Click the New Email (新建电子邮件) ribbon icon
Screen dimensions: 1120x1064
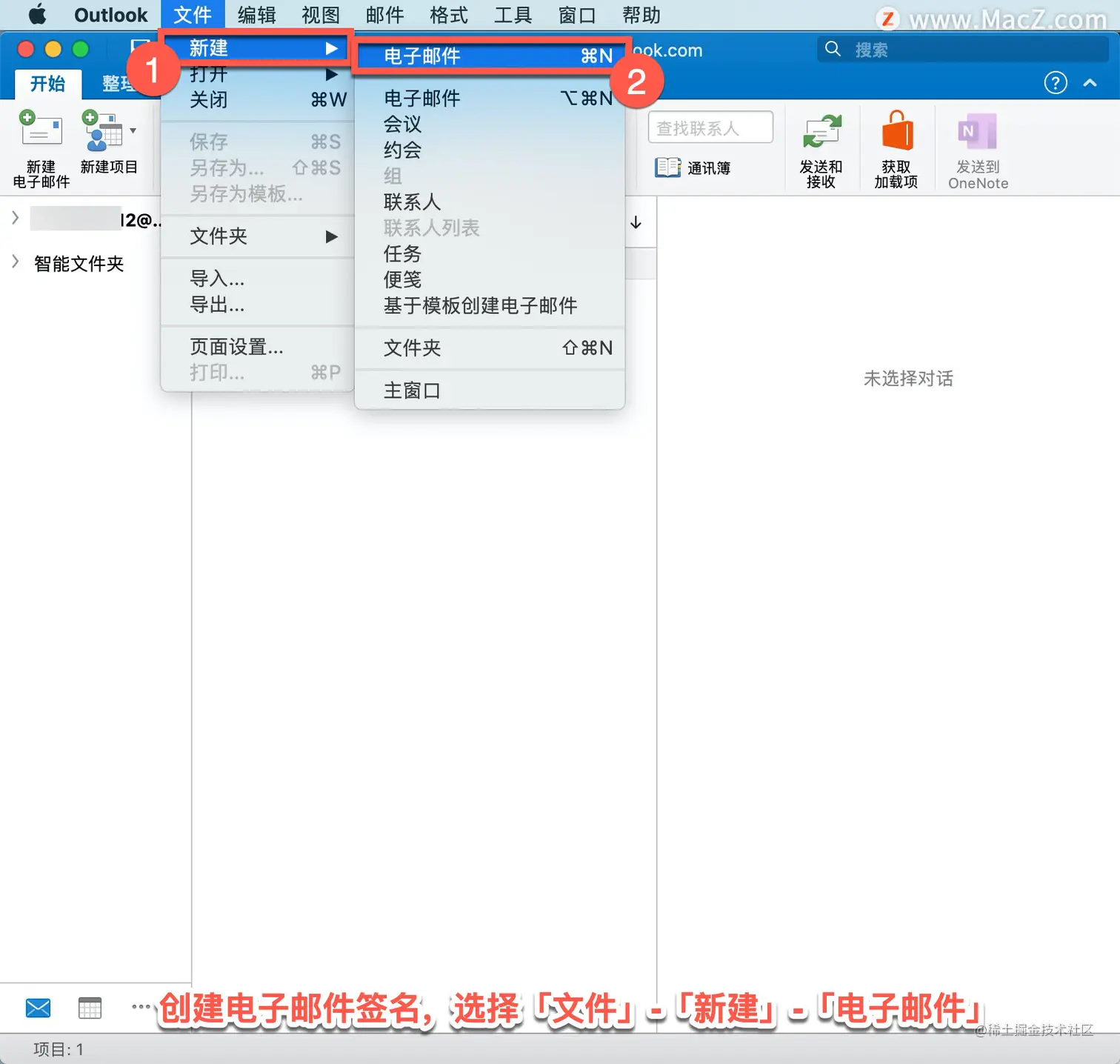[41, 129]
